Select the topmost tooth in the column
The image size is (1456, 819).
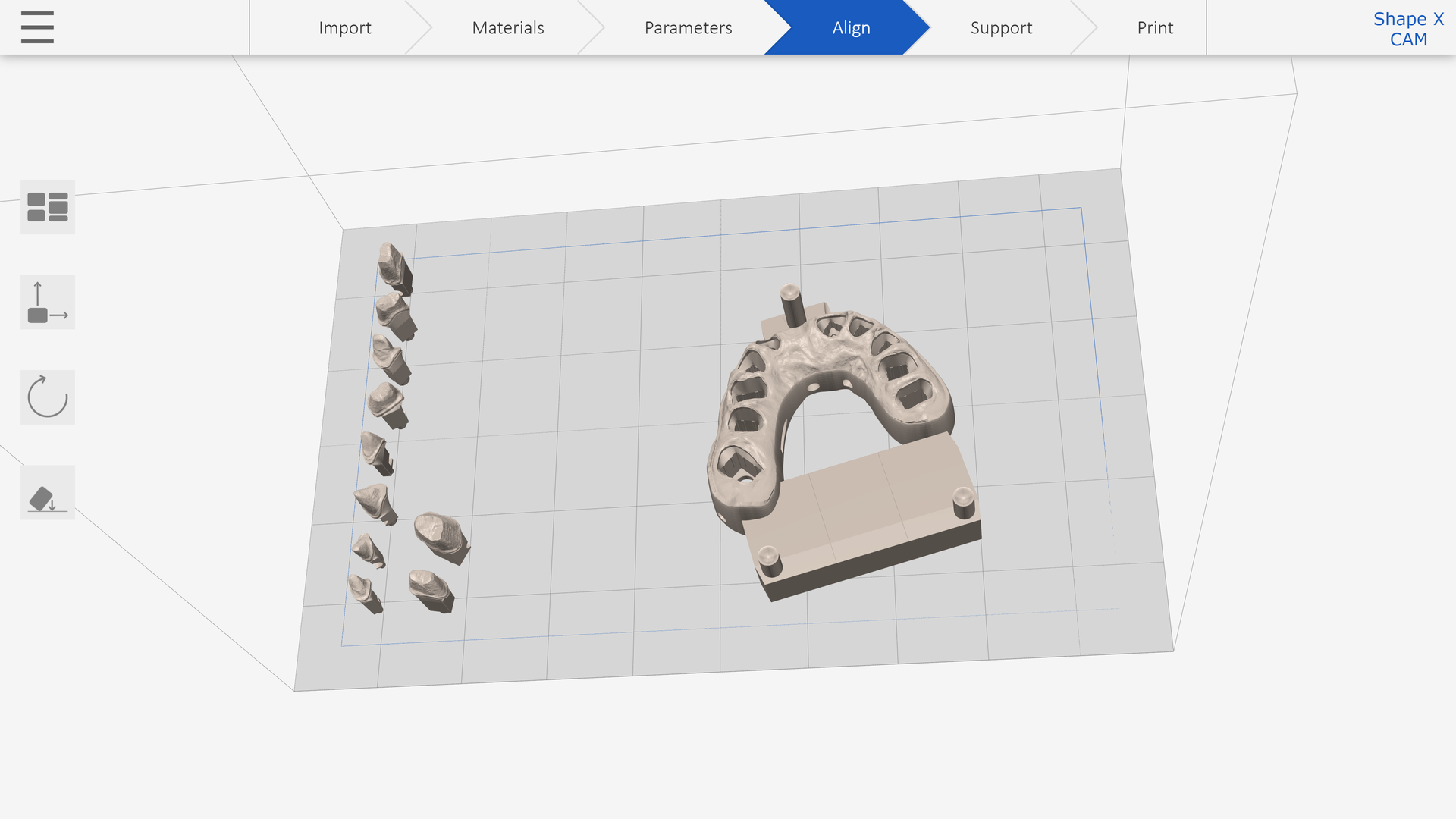click(395, 268)
